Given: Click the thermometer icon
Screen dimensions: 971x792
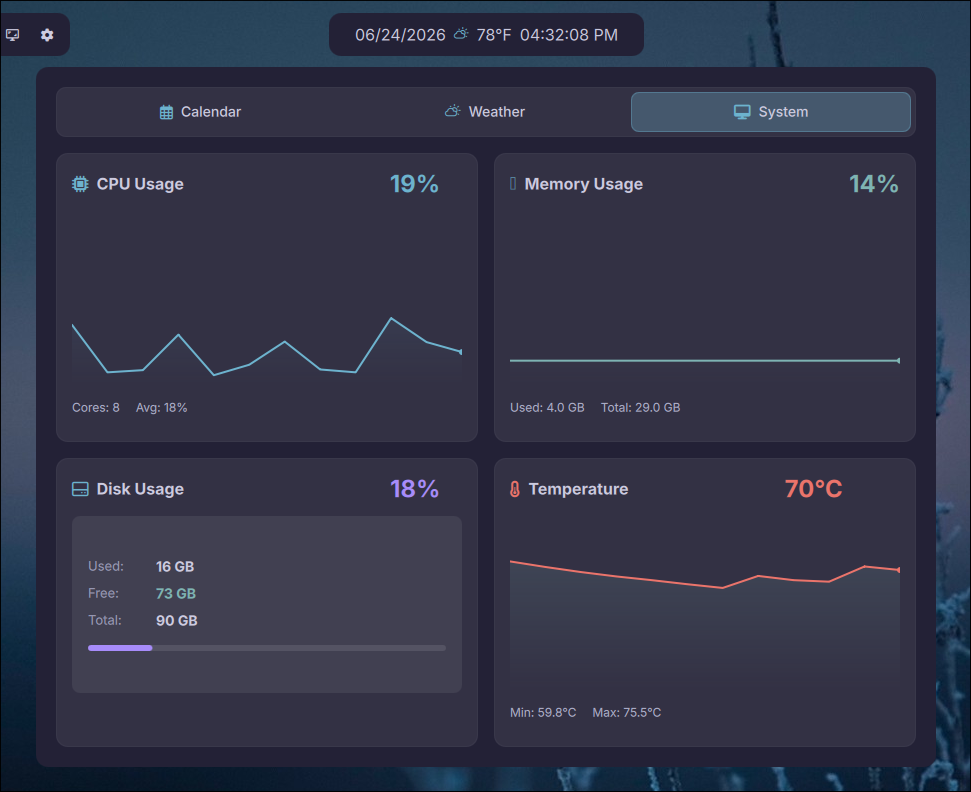Looking at the screenshot, I should click(515, 489).
